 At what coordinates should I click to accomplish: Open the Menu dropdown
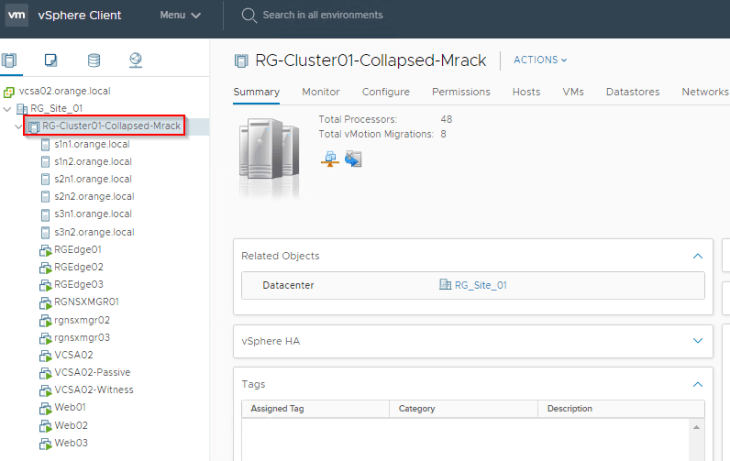180,15
